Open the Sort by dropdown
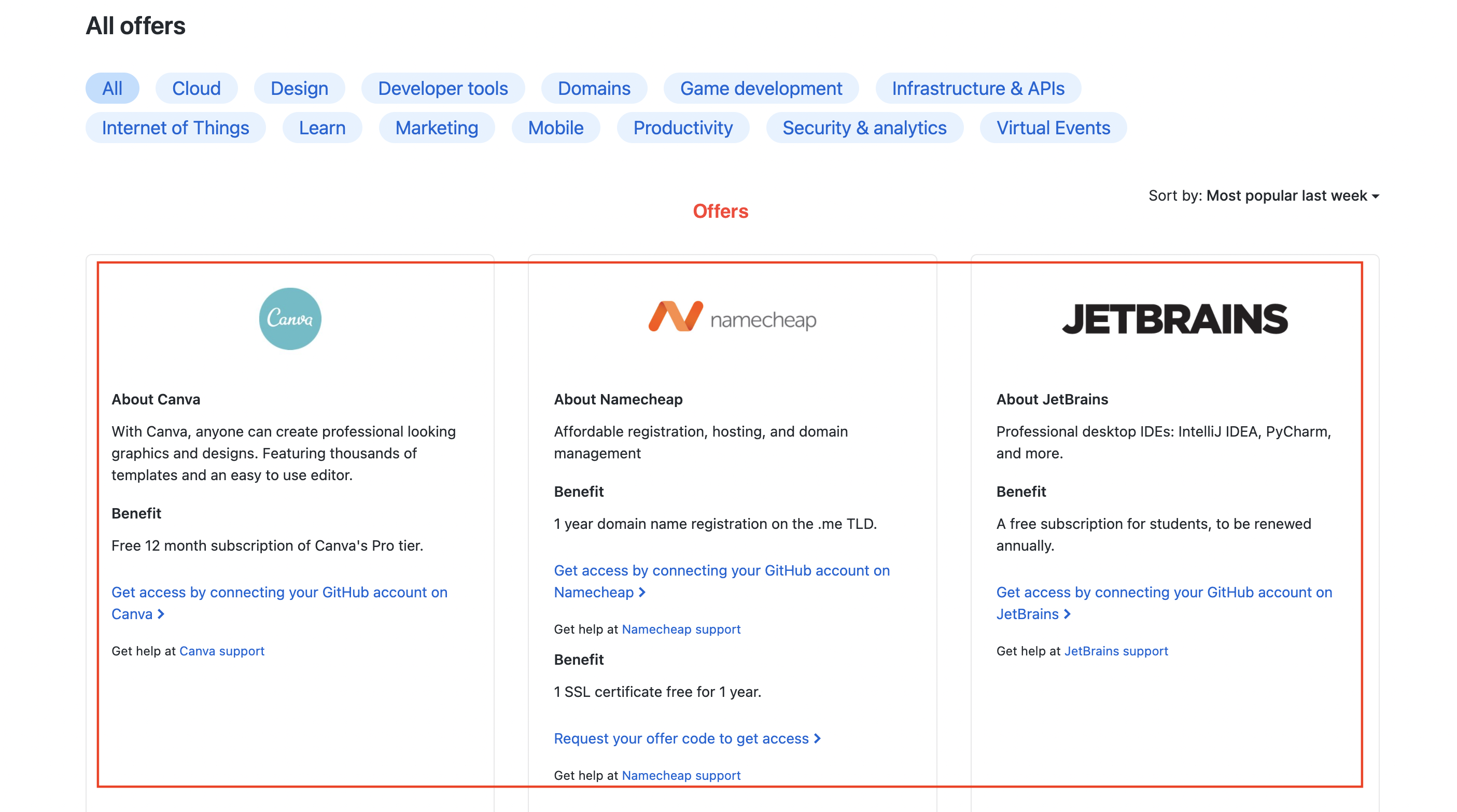Screen dimensions: 1457x812 click(1264, 195)
